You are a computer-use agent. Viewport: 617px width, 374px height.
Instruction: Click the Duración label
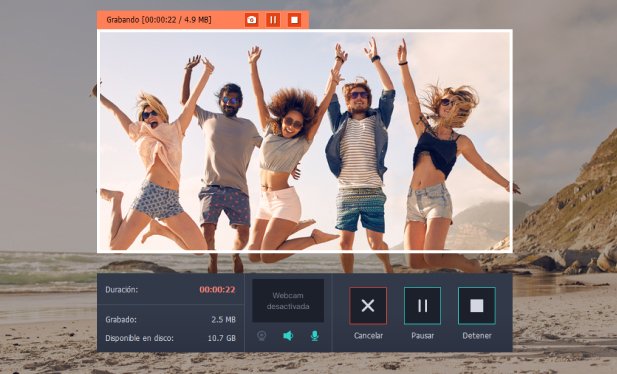pos(122,290)
